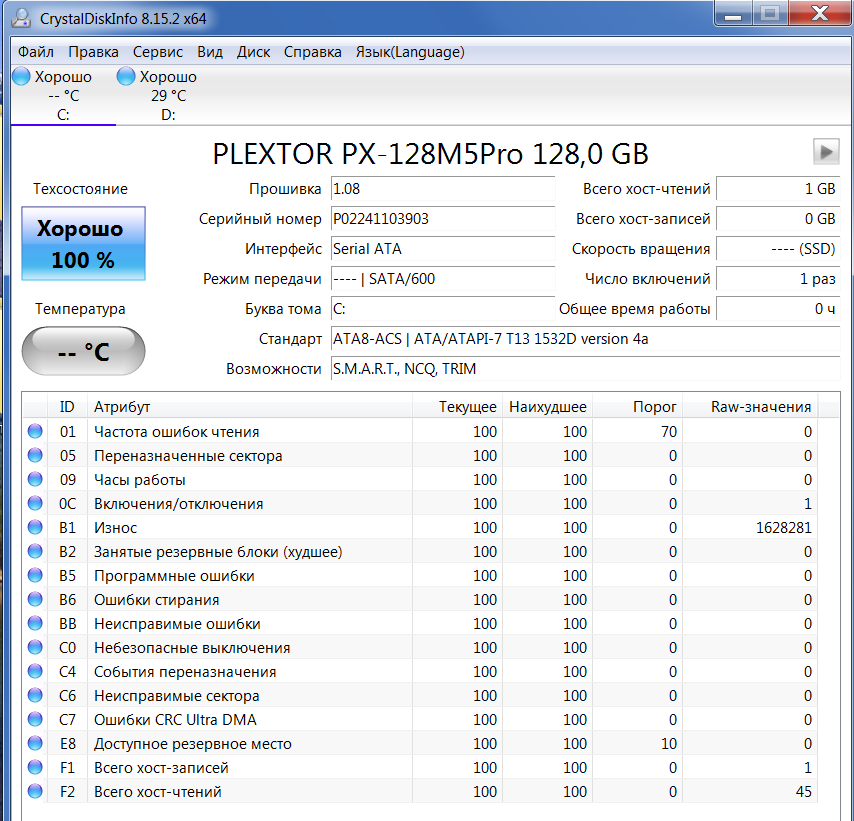
Task: Click status circle of attribute 0C row
Action: [35, 503]
